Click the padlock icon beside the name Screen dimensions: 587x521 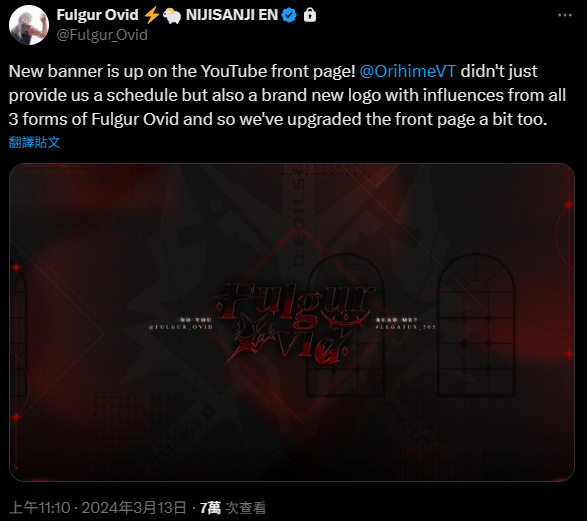point(310,15)
